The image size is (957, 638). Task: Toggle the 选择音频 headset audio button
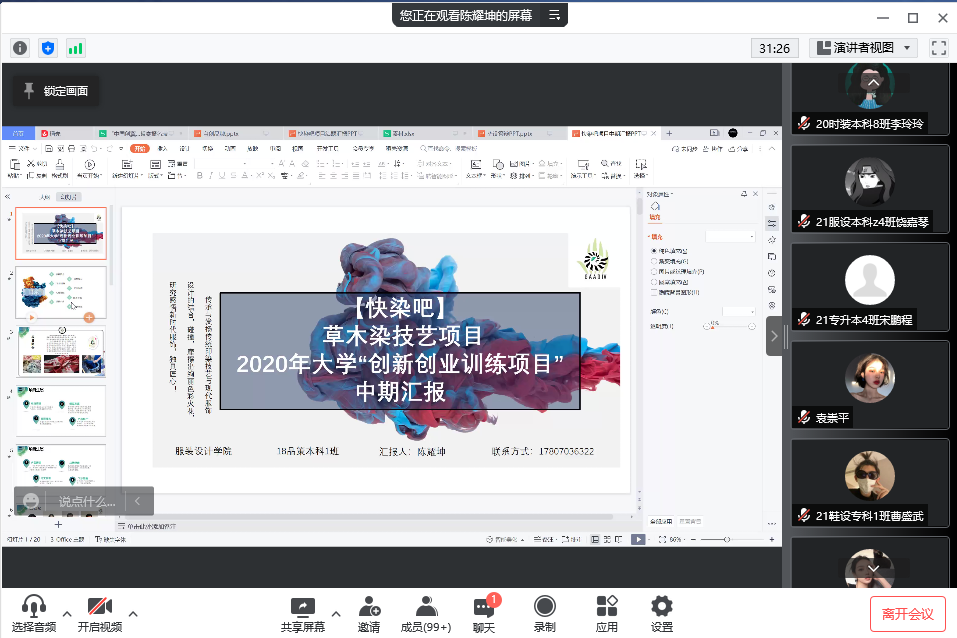click(34, 612)
